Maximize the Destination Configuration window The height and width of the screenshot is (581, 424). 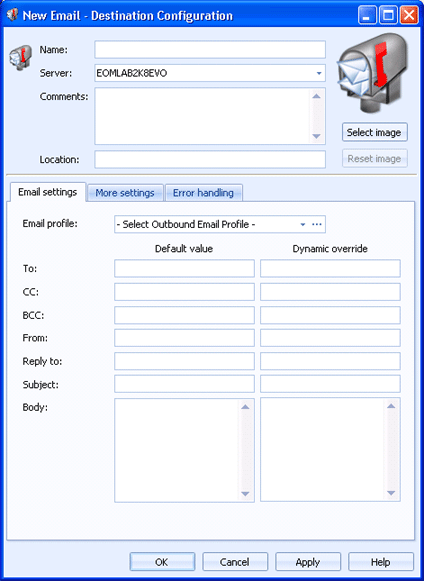(x=388, y=16)
